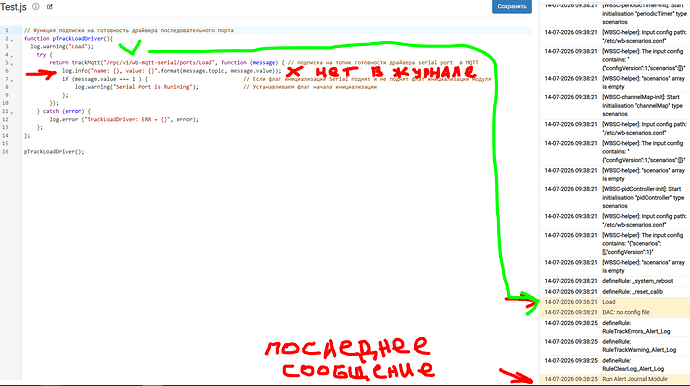Image resolution: width=690 pixels, height=386 pixels.
Task: Select the "Load" warning entry in the log
Action: 615,302
